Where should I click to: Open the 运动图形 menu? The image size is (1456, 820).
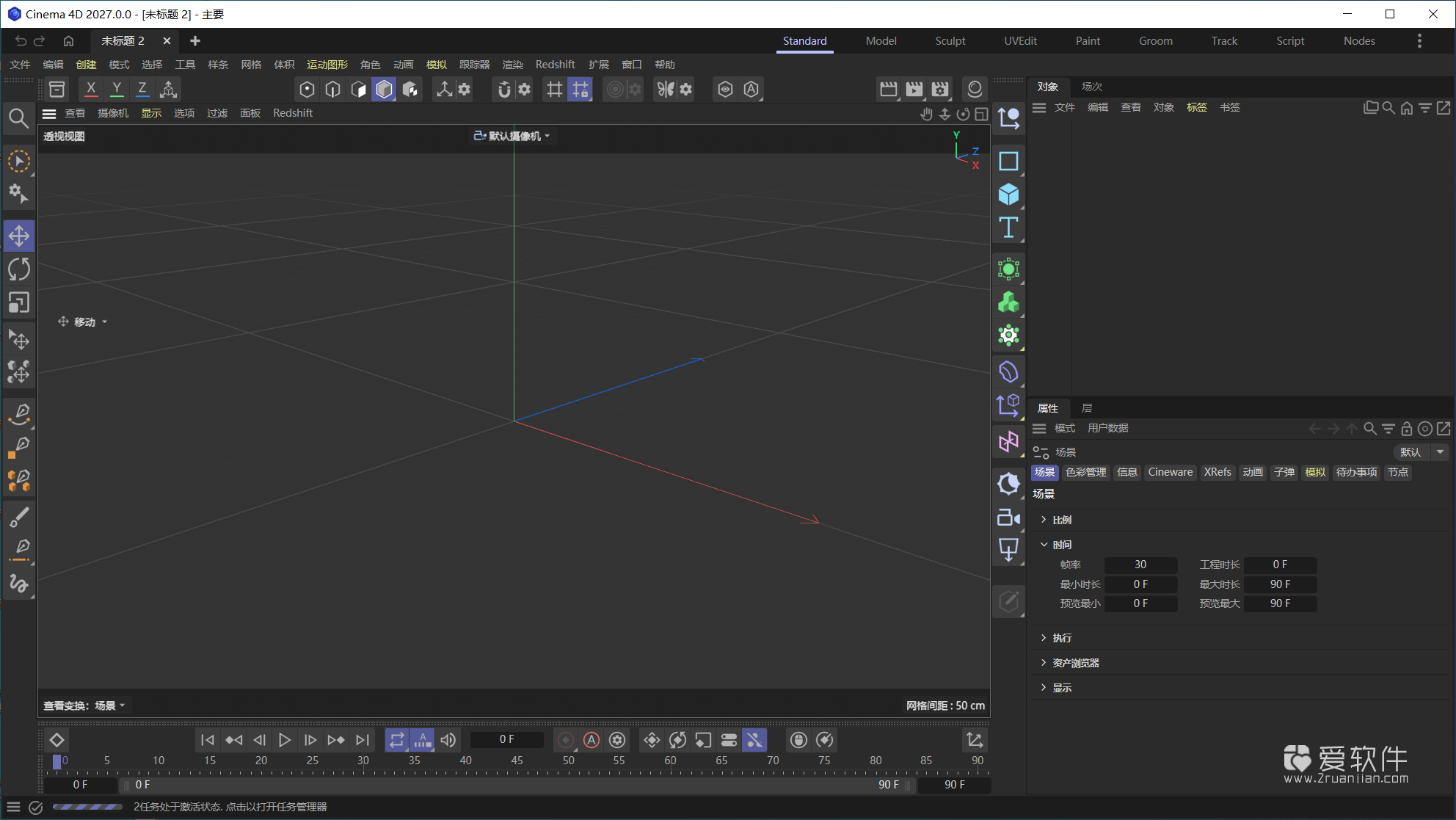click(327, 65)
